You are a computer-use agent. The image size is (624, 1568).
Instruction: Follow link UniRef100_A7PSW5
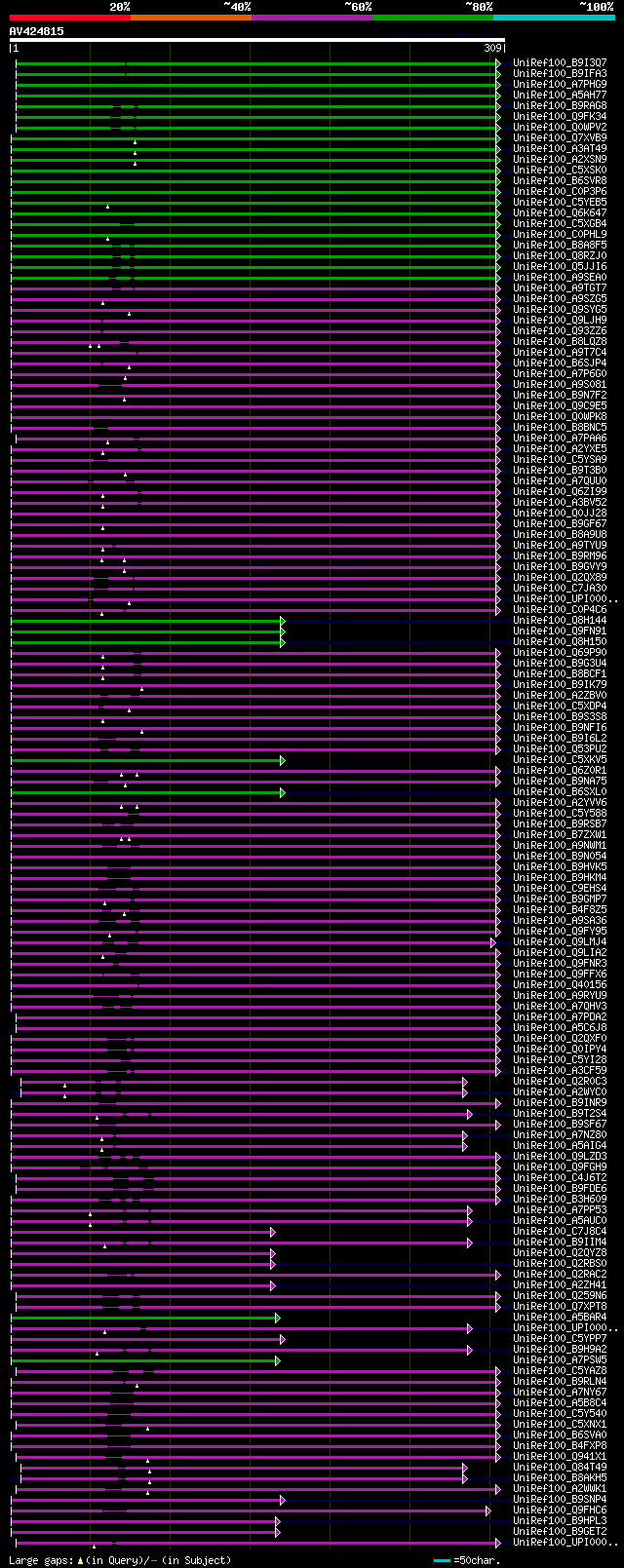(x=560, y=1360)
